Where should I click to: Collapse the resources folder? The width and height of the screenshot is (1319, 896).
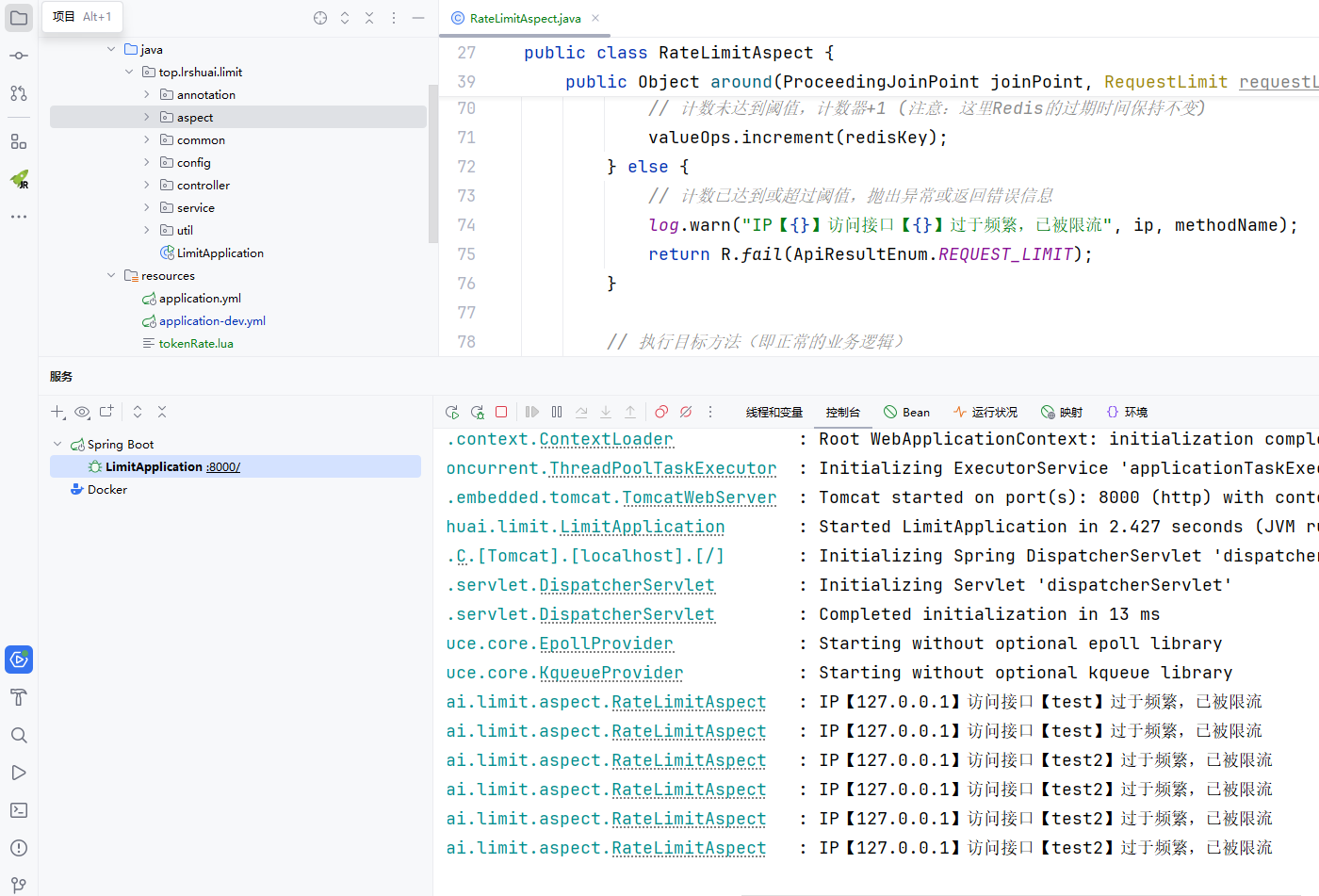(111, 276)
